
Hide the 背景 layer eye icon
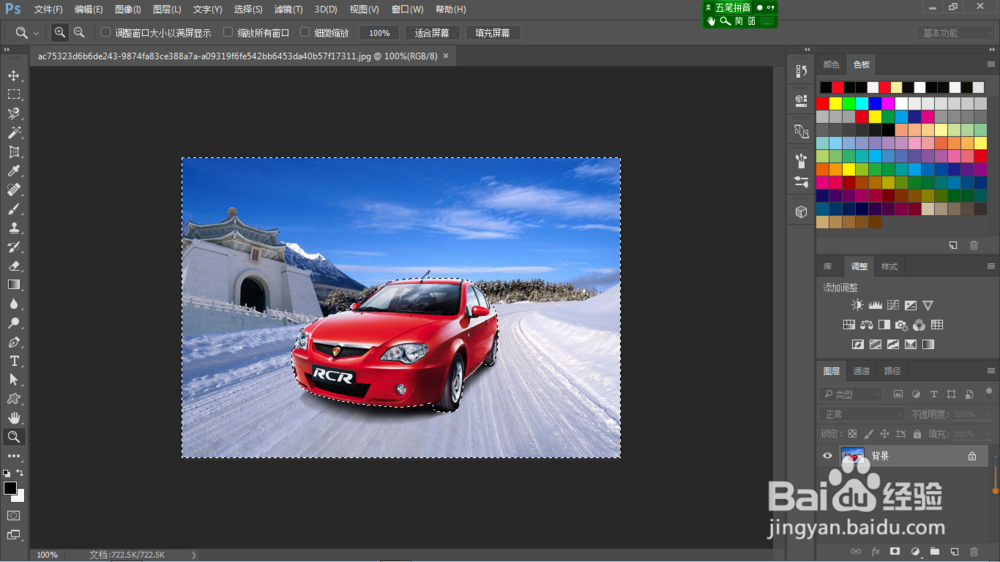coord(827,455)
